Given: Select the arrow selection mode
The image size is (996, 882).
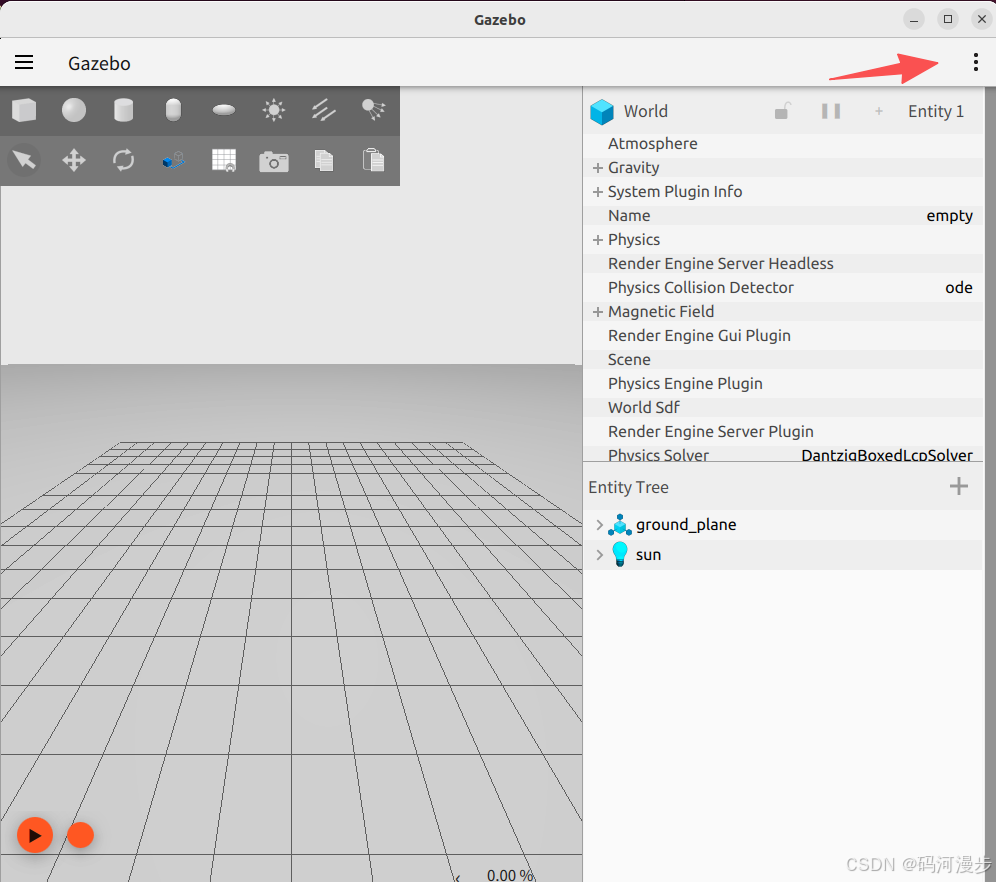Looking at the screenshot, I should [x=24, y=160].
